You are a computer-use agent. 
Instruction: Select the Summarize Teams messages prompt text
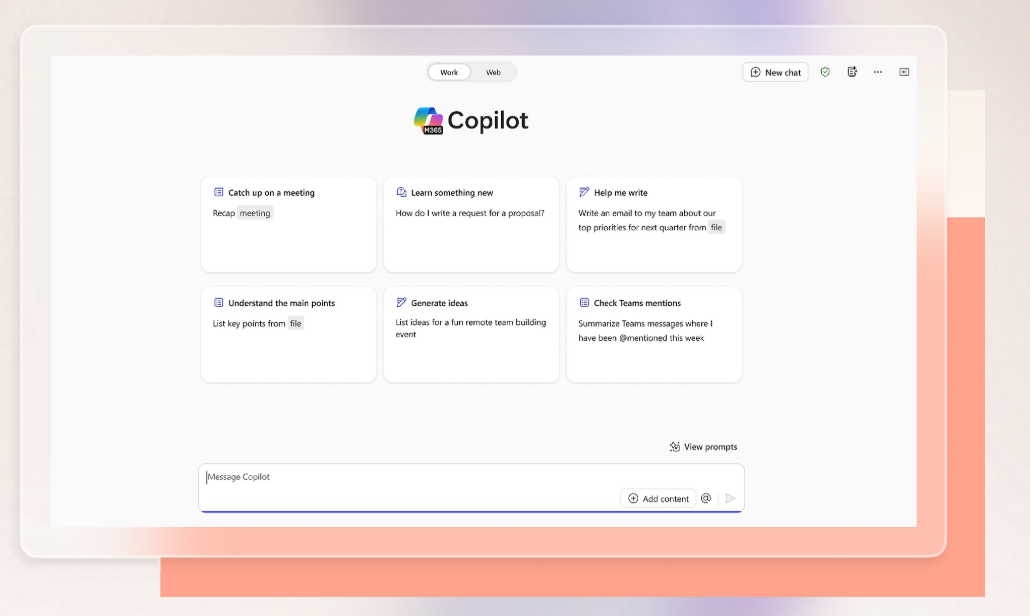click(645, 330)
